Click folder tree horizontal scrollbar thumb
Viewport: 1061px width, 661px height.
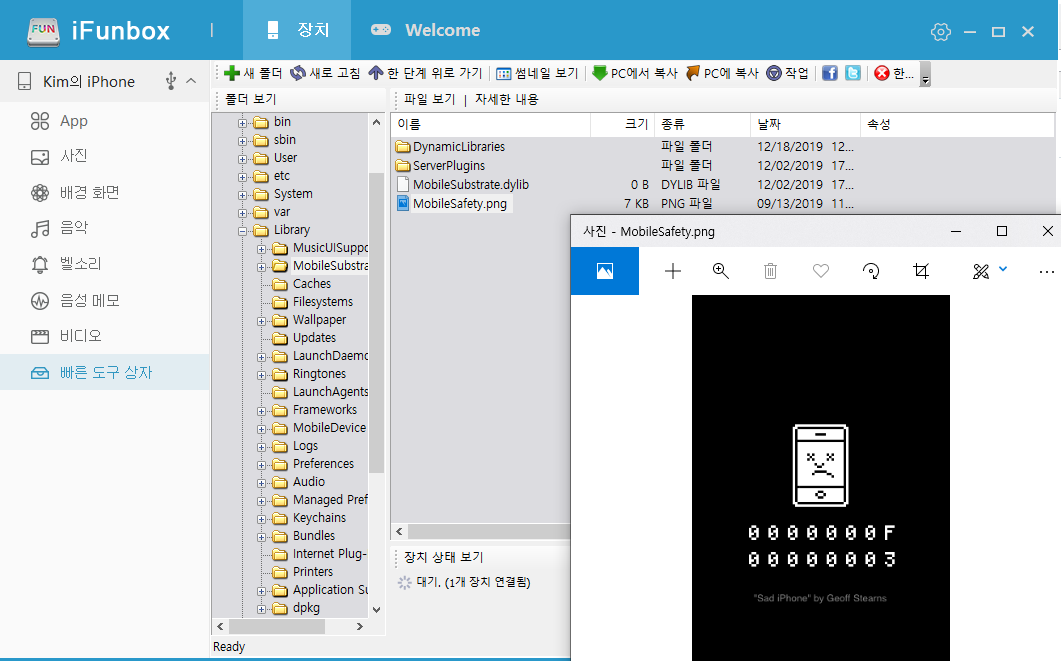(x=277, y=627)
